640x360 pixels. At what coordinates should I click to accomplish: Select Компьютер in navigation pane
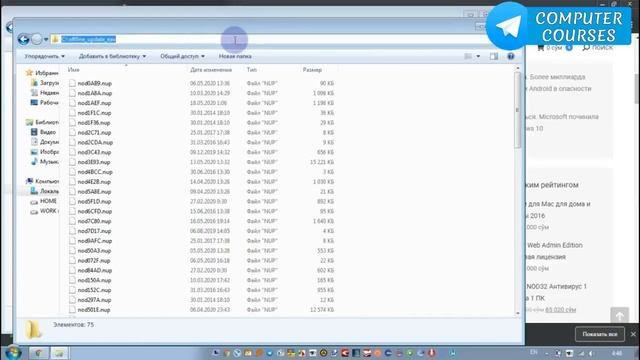[42, 181]
